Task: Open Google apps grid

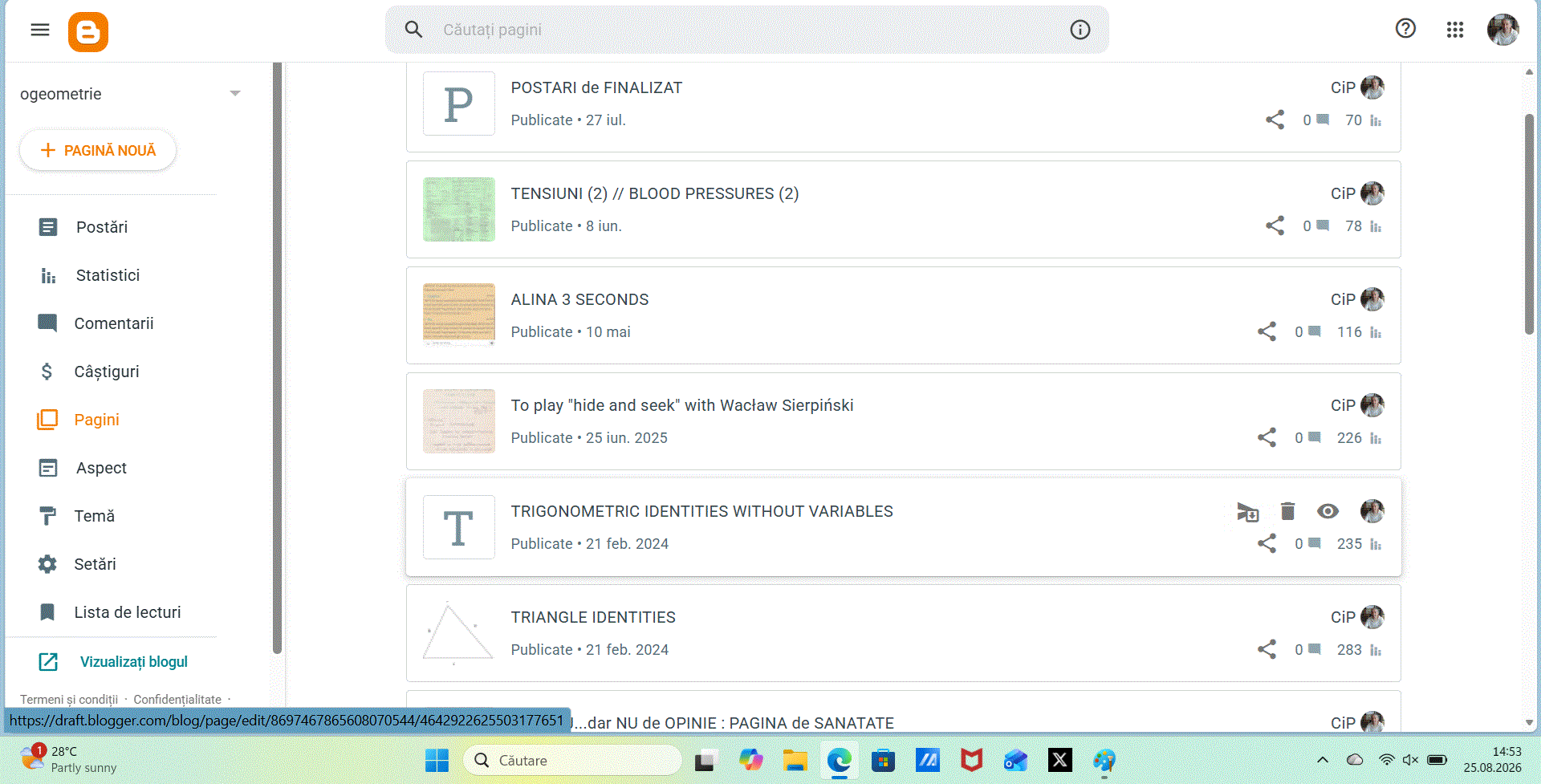Action: coord(1455,30)
